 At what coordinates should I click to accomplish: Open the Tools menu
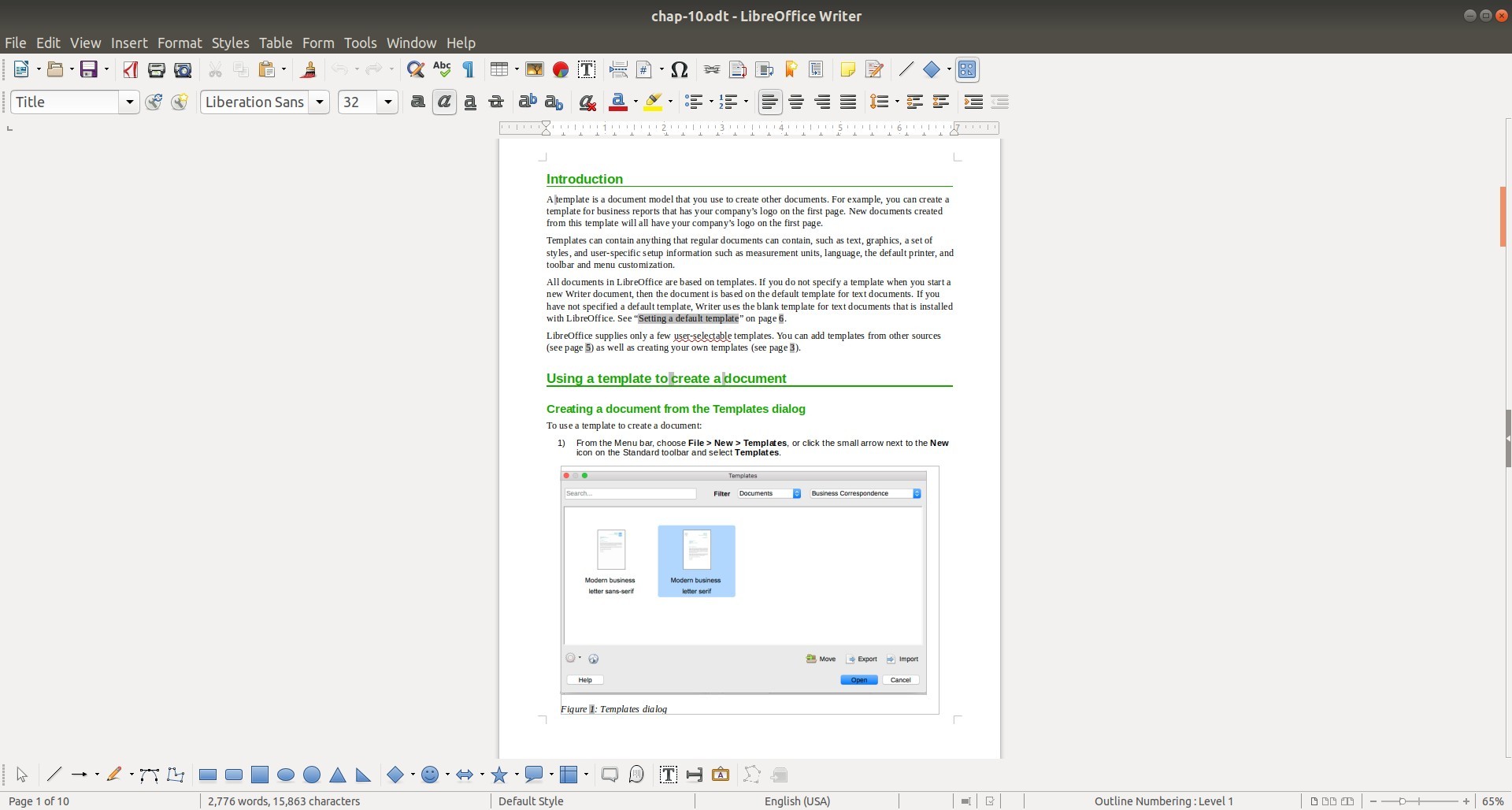[x=360, y=43]
